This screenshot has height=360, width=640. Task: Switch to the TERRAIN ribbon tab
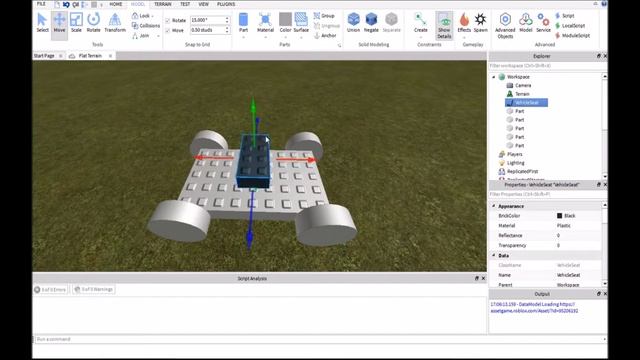[x=163, y=4]
